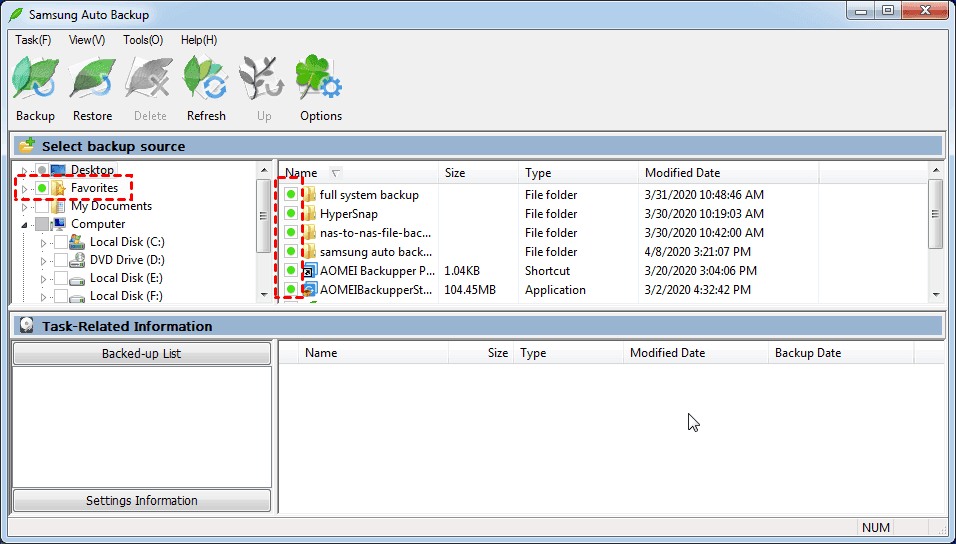The image size is (956, 544).
Task: Uncheck the samsung auto back... checkbox
Action: coord(291,252)
